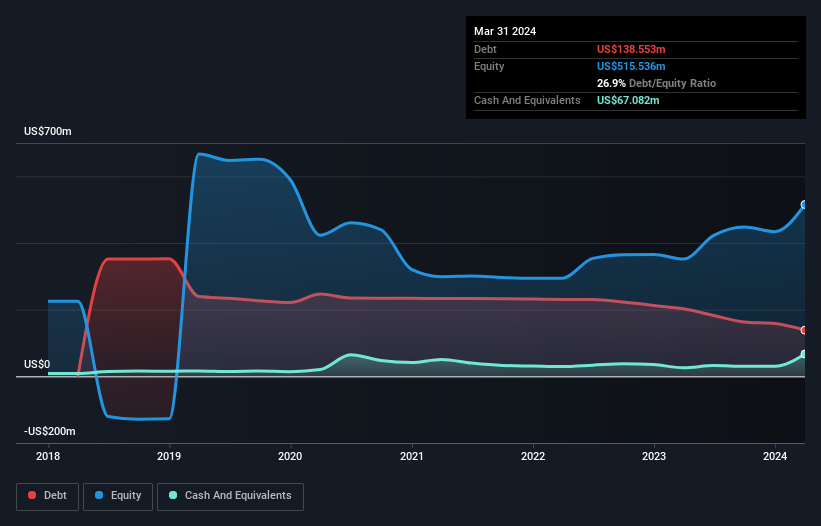
Task: Select the 2024 x-axis label
Action: point(775,456)
